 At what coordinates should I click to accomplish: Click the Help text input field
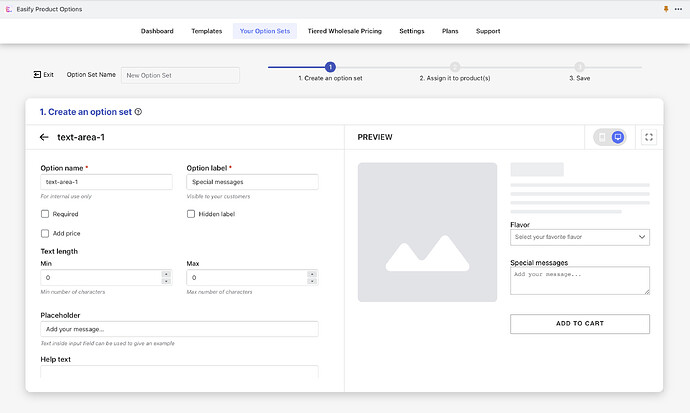click(x=180, y=372)
